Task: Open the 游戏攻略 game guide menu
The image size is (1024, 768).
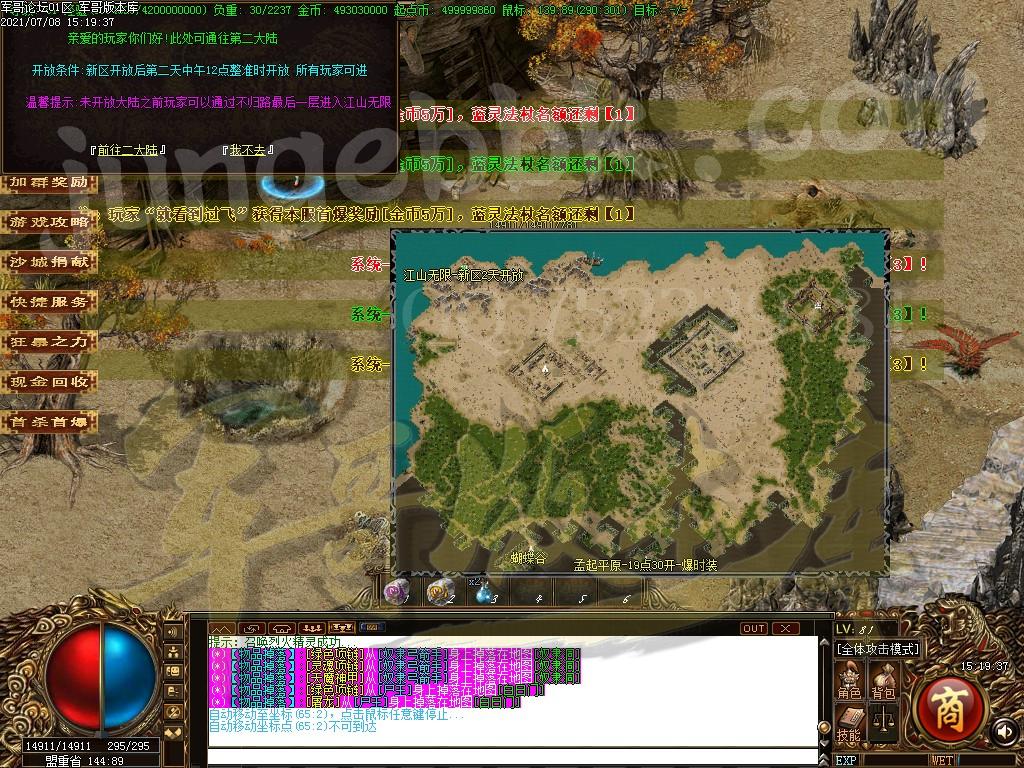Action: [x=49, y=222]
